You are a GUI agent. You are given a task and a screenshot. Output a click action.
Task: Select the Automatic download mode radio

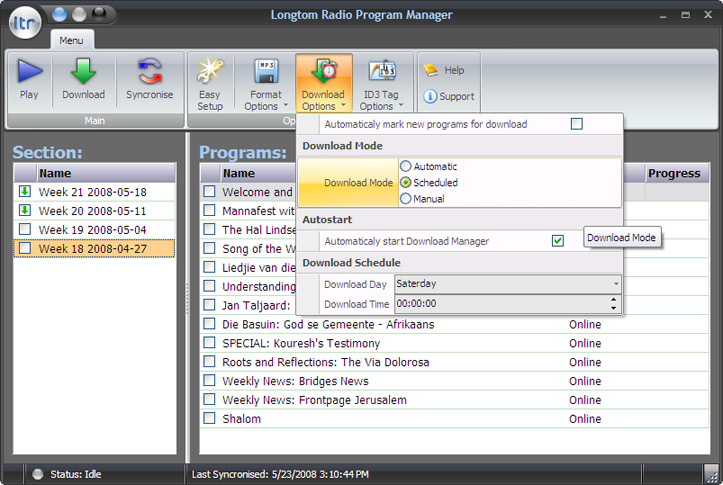tap(406, 166)
